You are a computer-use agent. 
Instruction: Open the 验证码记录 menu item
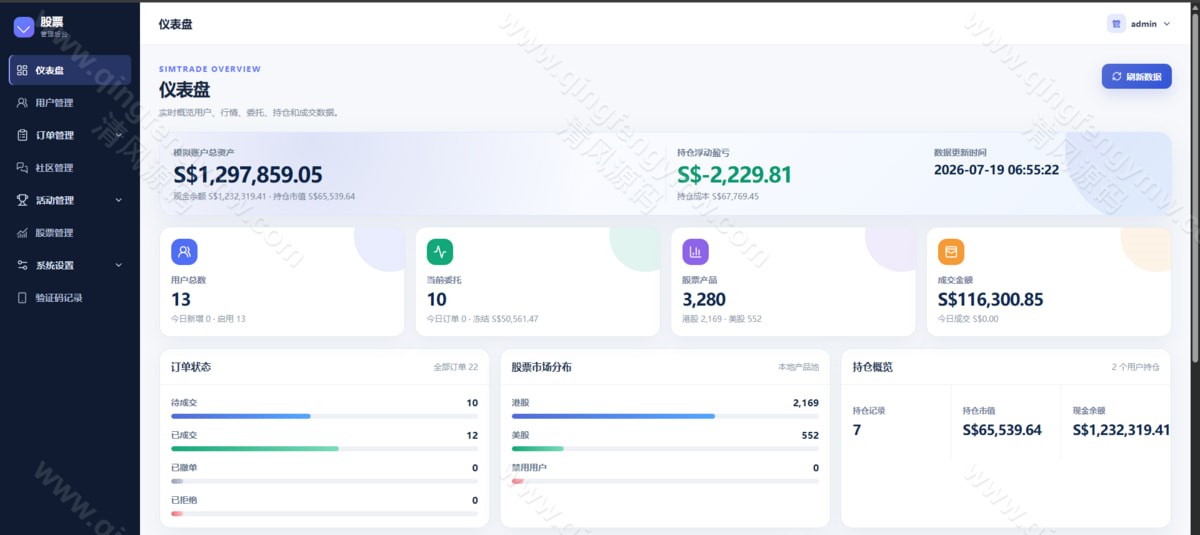point(70,298)
